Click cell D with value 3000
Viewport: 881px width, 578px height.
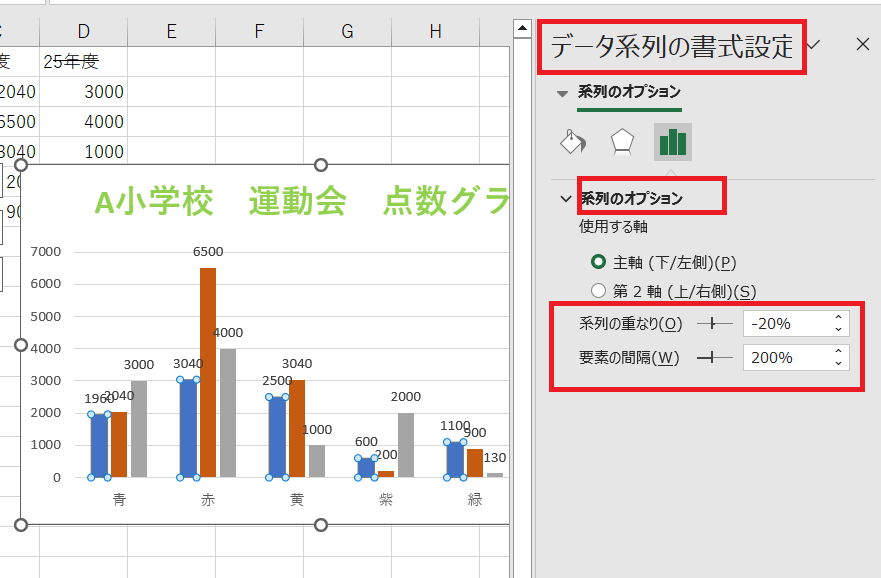(x=84, y=92)
